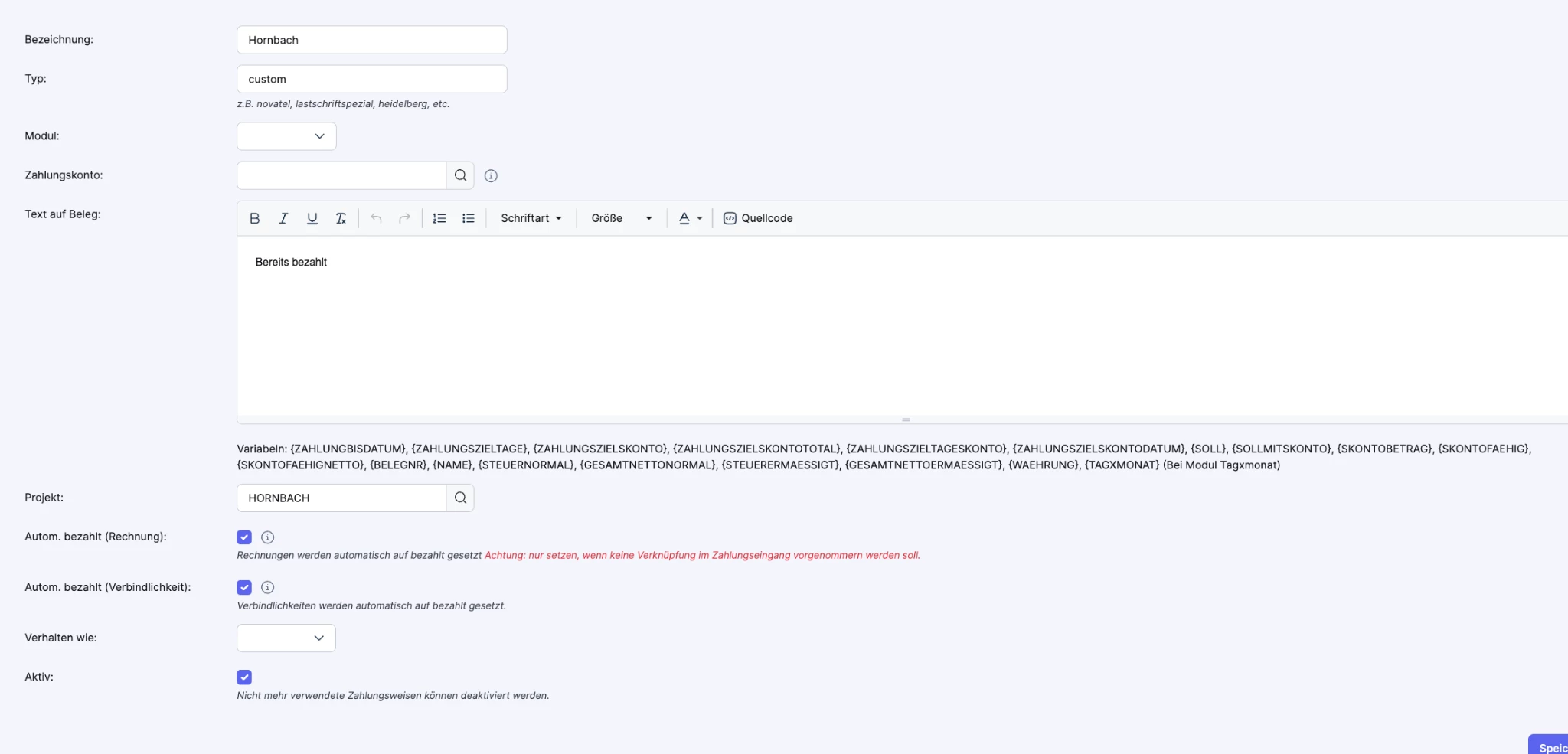This screenshot has width=1568, height=754.
Task: Click the Bezeichnung field with Hornbach
Action: pos(372,40)
